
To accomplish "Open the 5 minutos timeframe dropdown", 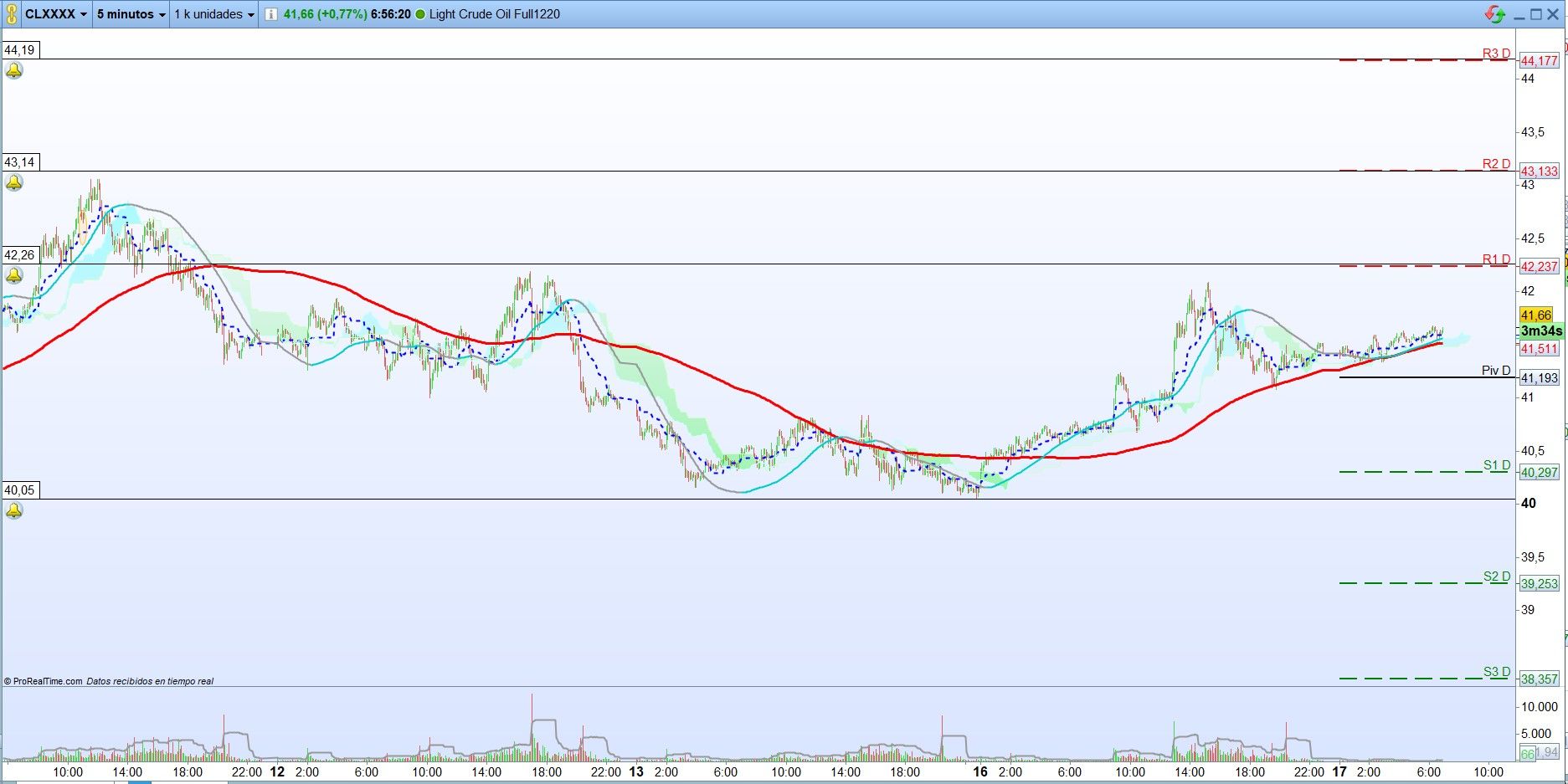I will [131, 14].
